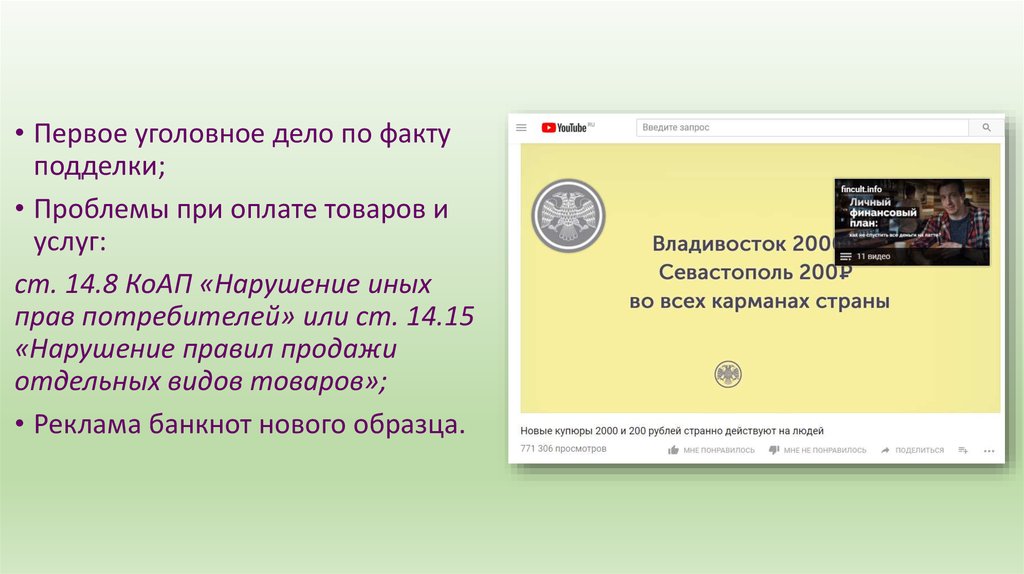Click italic text 'ст. 14.8 КоАП'
1024x574 pixels.
[103, 284]
